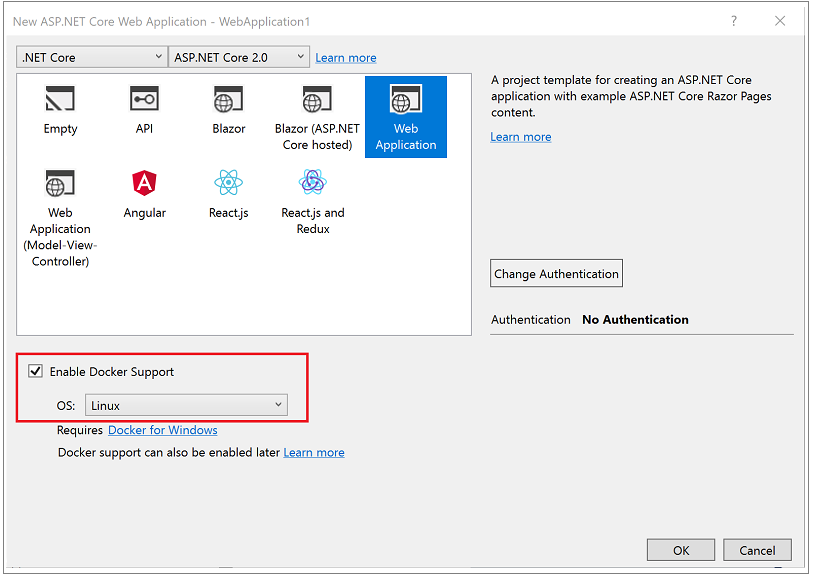Open the Learn more link beside frameworks

click(345, 57)
